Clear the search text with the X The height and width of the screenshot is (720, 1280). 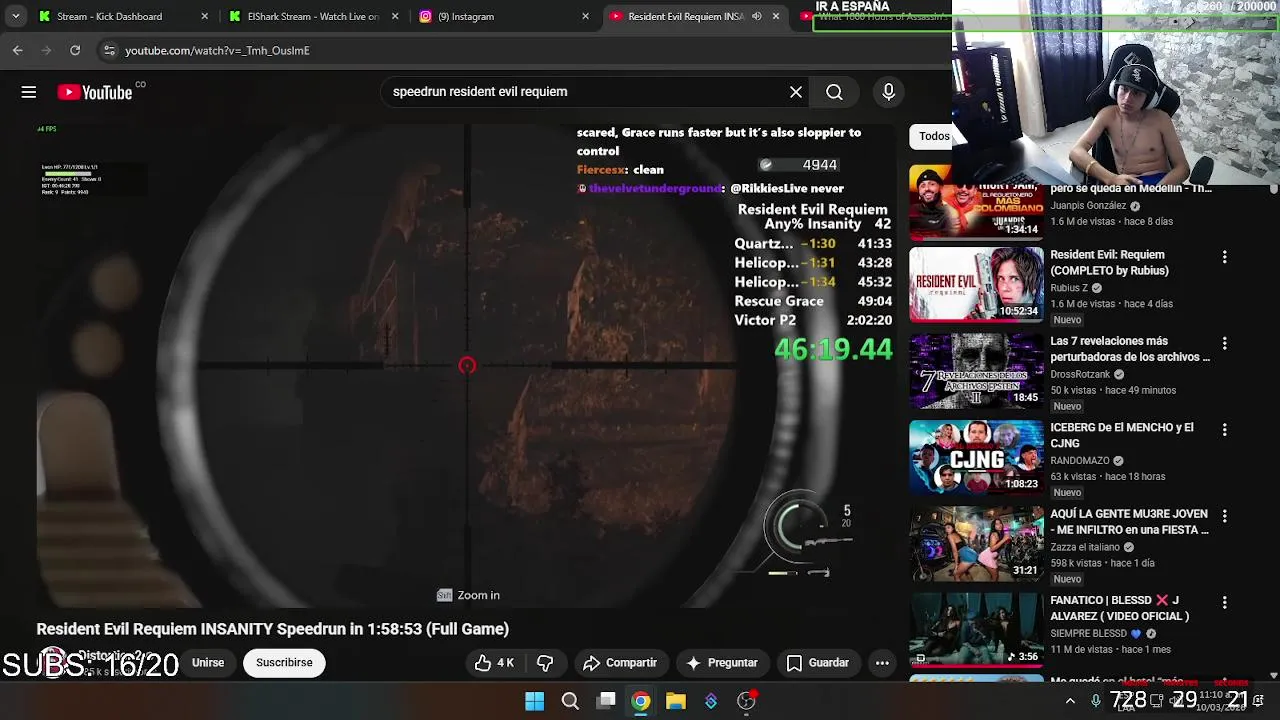pos(796,92)
